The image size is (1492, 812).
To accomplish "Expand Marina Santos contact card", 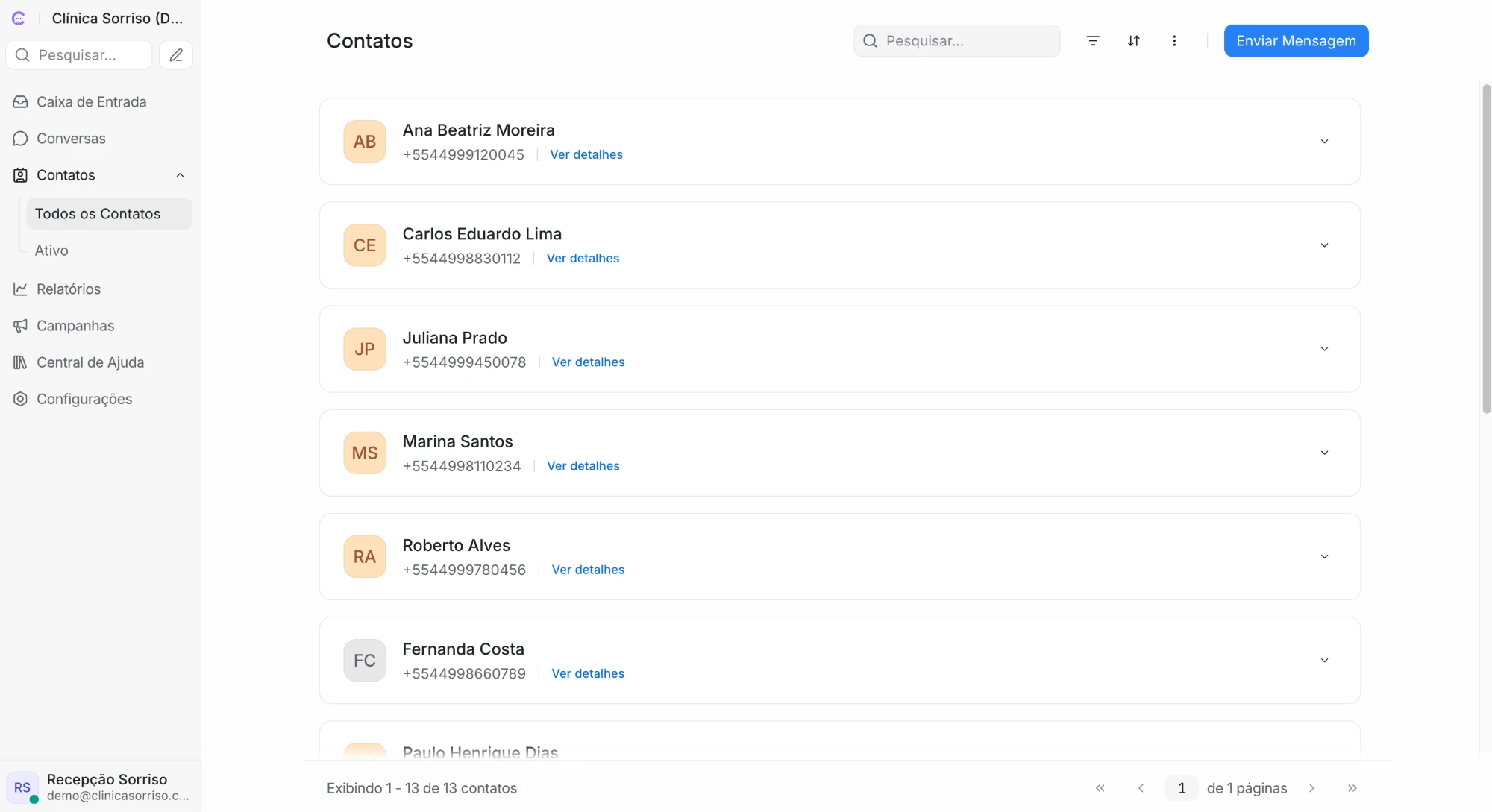I will [1324, 453].
